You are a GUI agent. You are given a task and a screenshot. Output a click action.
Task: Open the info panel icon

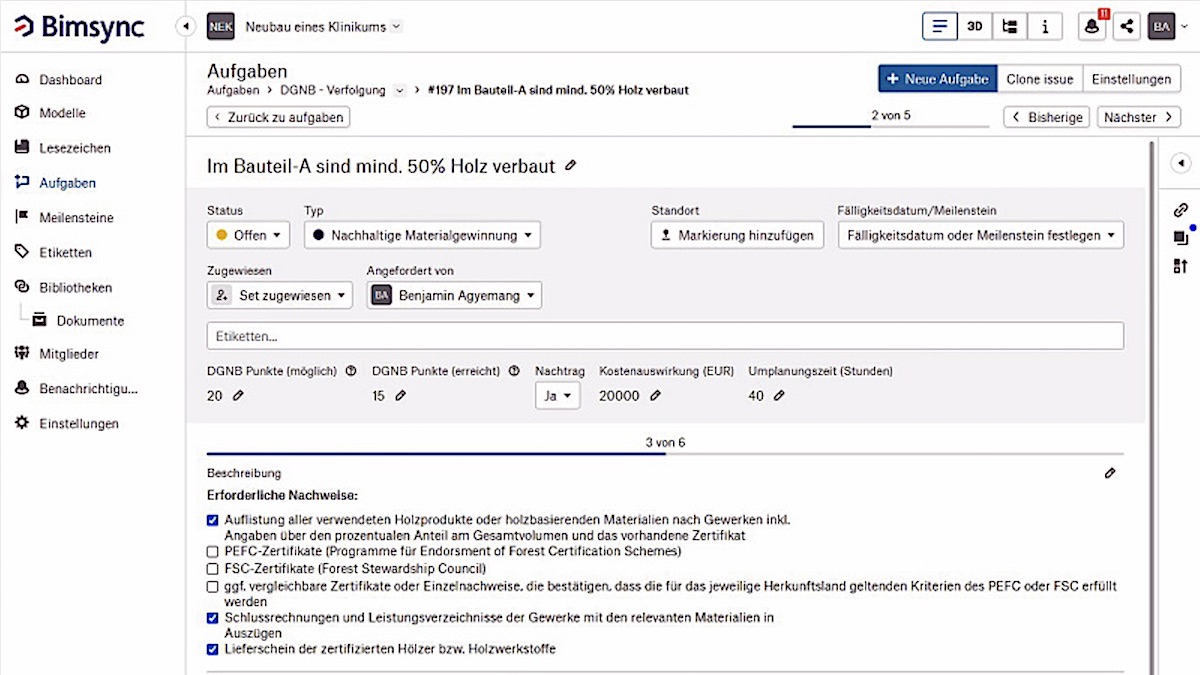(x=1044, y=27)
